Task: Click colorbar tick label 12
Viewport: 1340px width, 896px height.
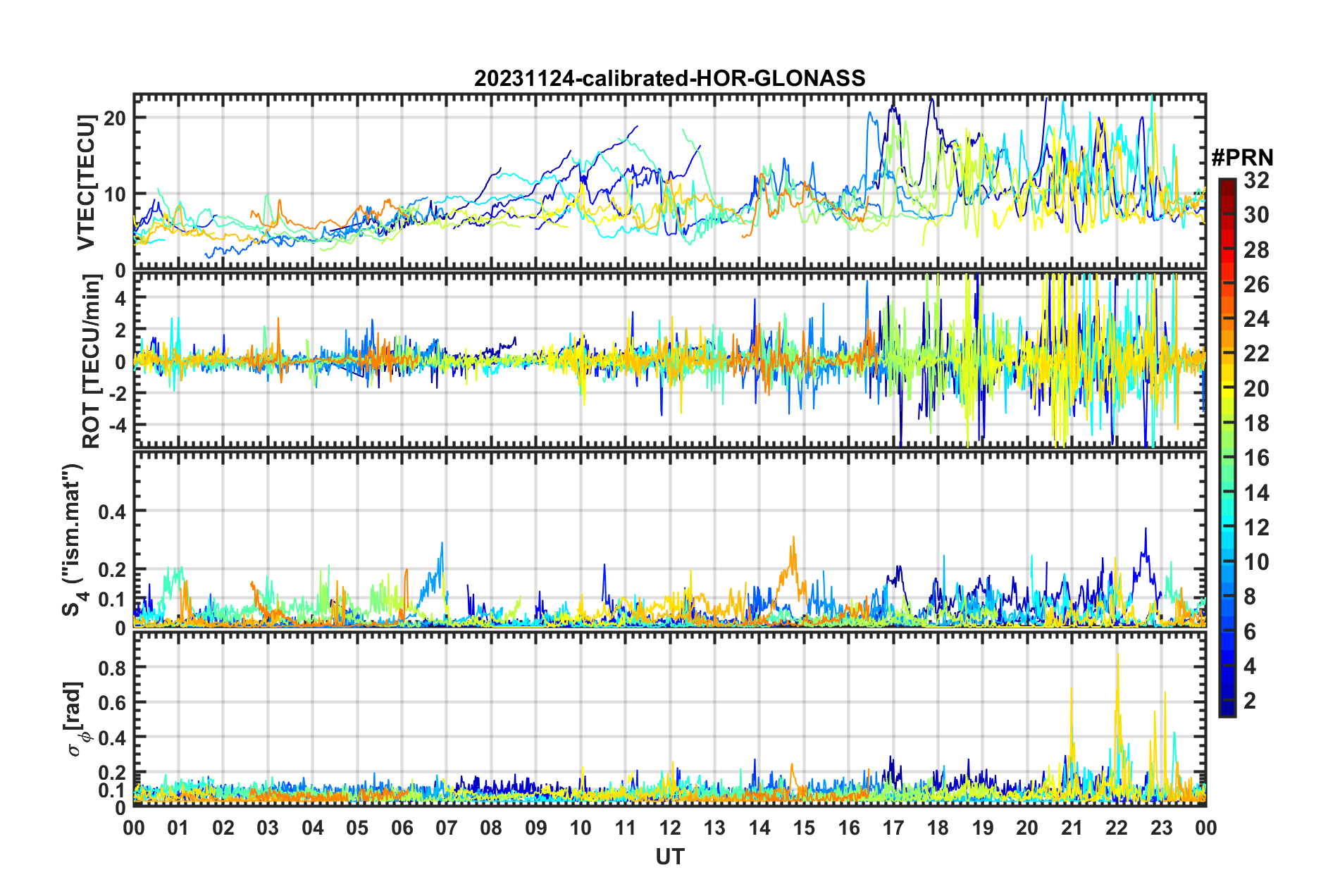Action: (x=1255, y=527)
